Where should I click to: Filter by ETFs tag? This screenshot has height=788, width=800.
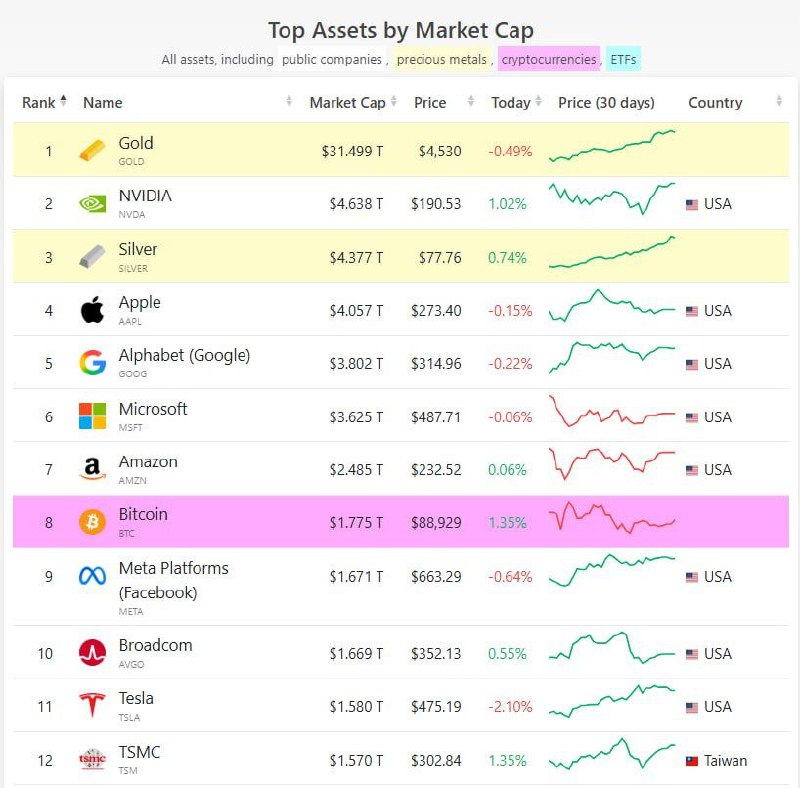[x=623, y=59]
